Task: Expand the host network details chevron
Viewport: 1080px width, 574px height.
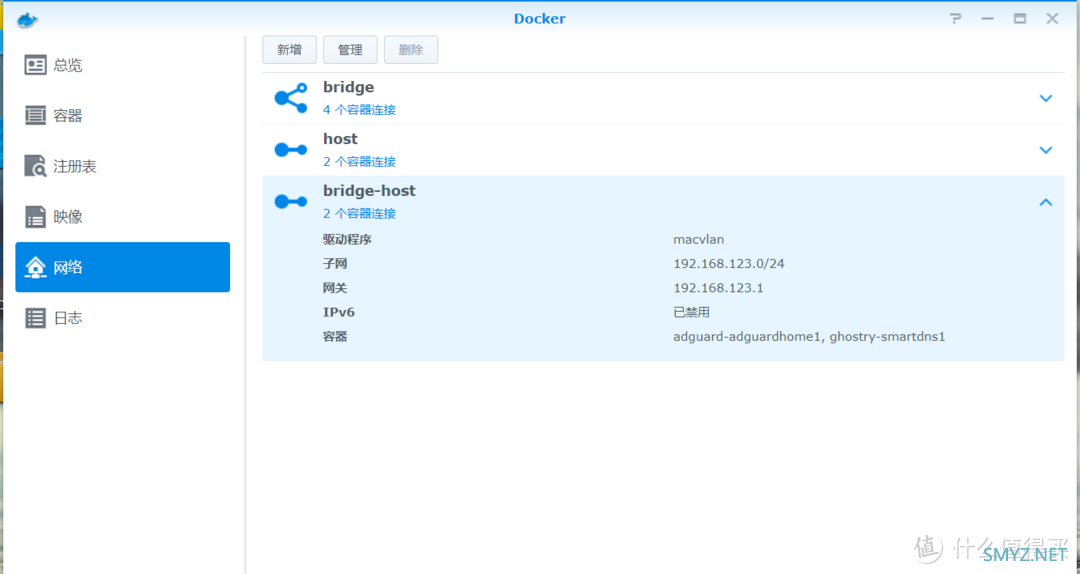Action: pos(1046,150)
